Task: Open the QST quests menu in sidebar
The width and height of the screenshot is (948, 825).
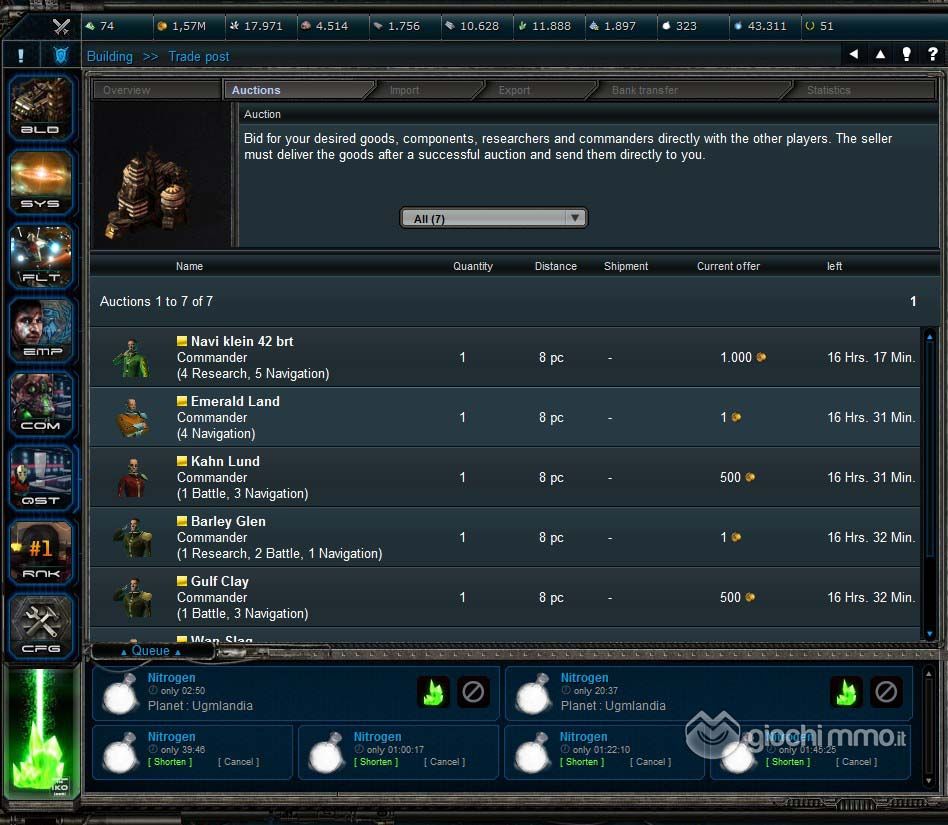Action: [41, 479]
